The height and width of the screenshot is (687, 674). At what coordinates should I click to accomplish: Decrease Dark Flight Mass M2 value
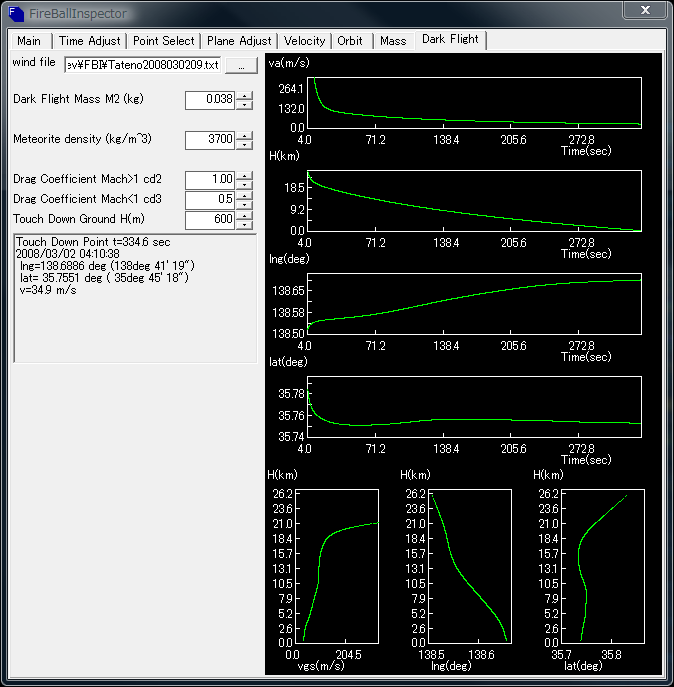tap(245, 105)
